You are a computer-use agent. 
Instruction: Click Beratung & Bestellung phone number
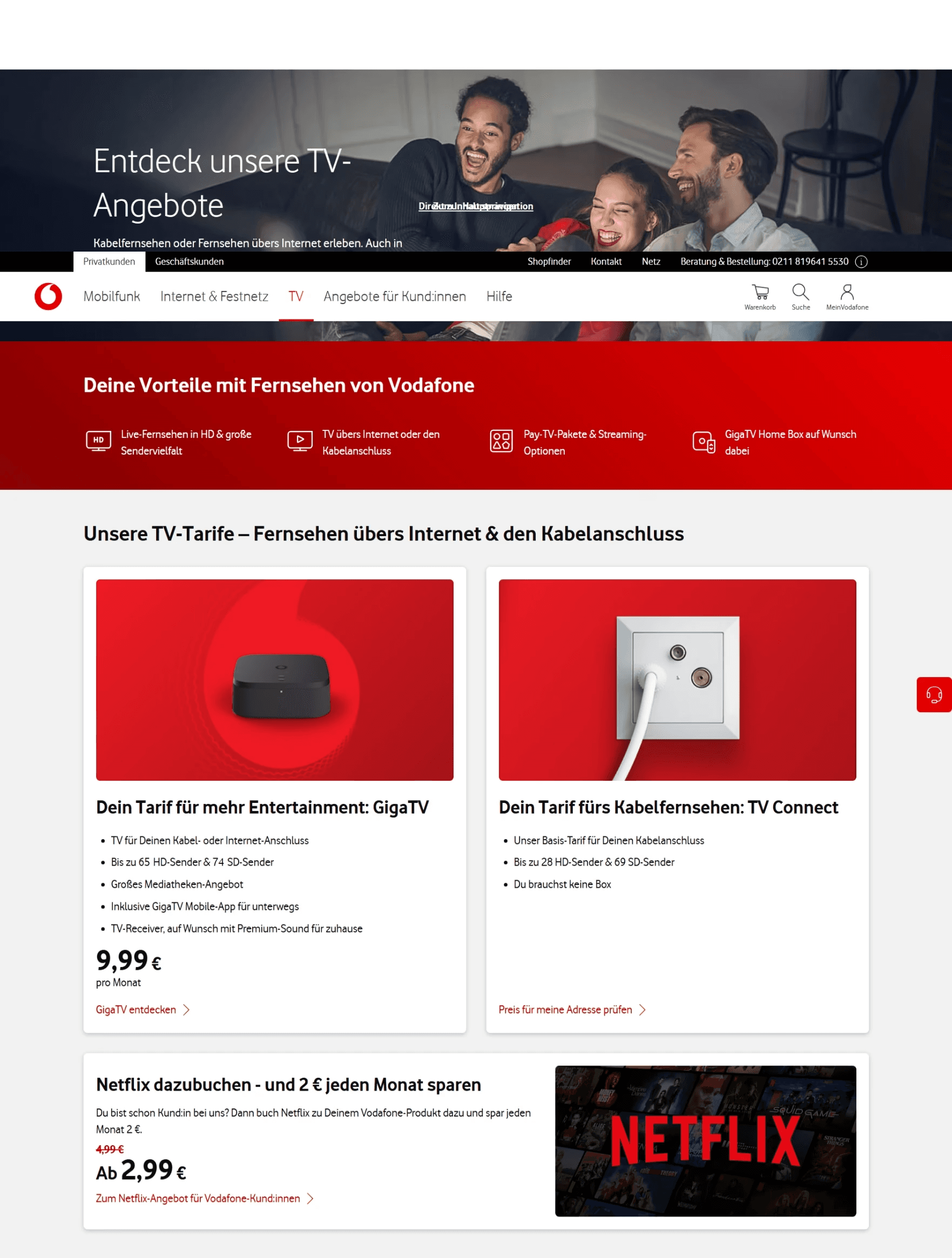764,262
